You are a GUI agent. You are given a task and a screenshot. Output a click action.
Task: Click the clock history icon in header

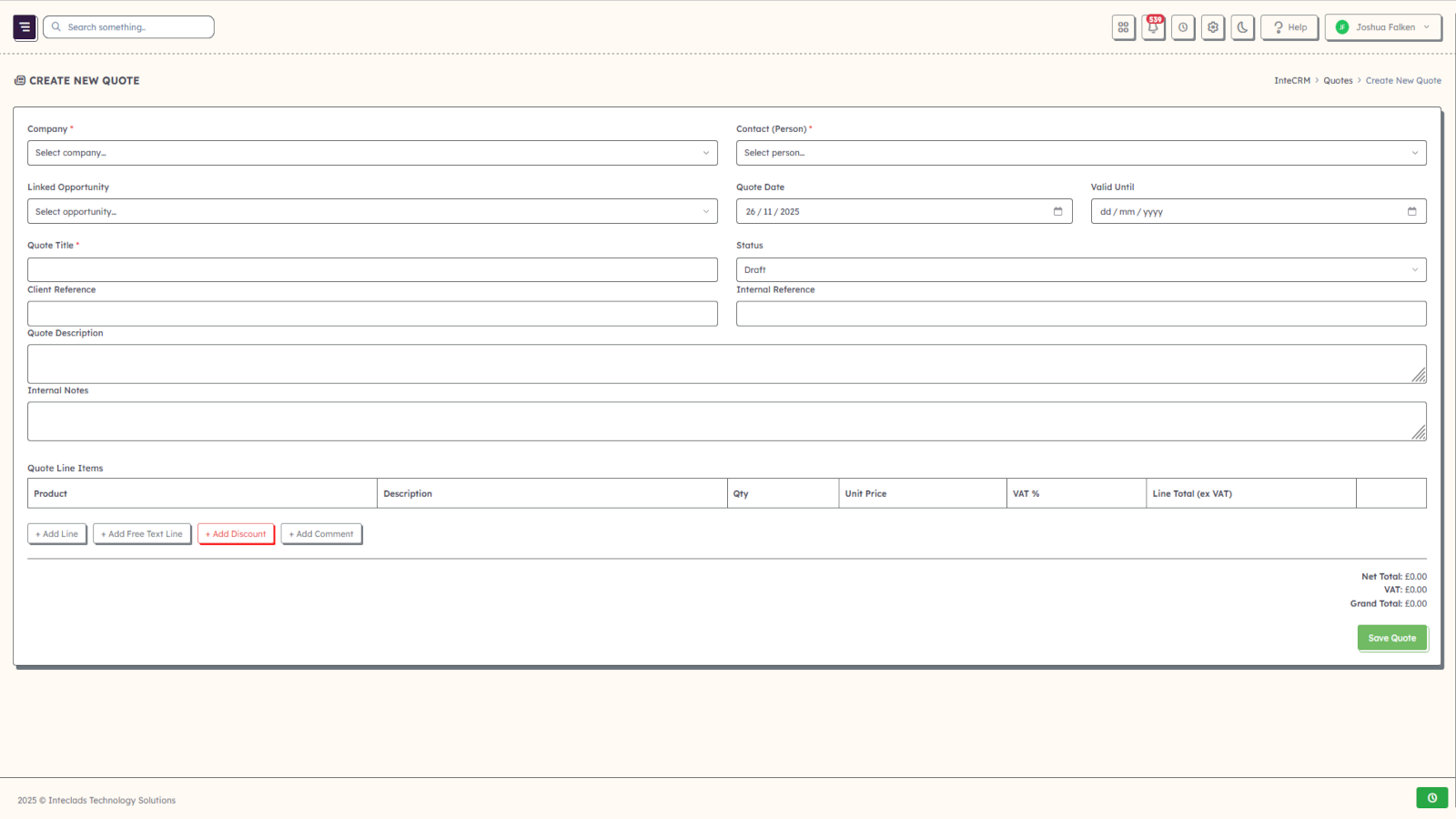(1183, 27)
